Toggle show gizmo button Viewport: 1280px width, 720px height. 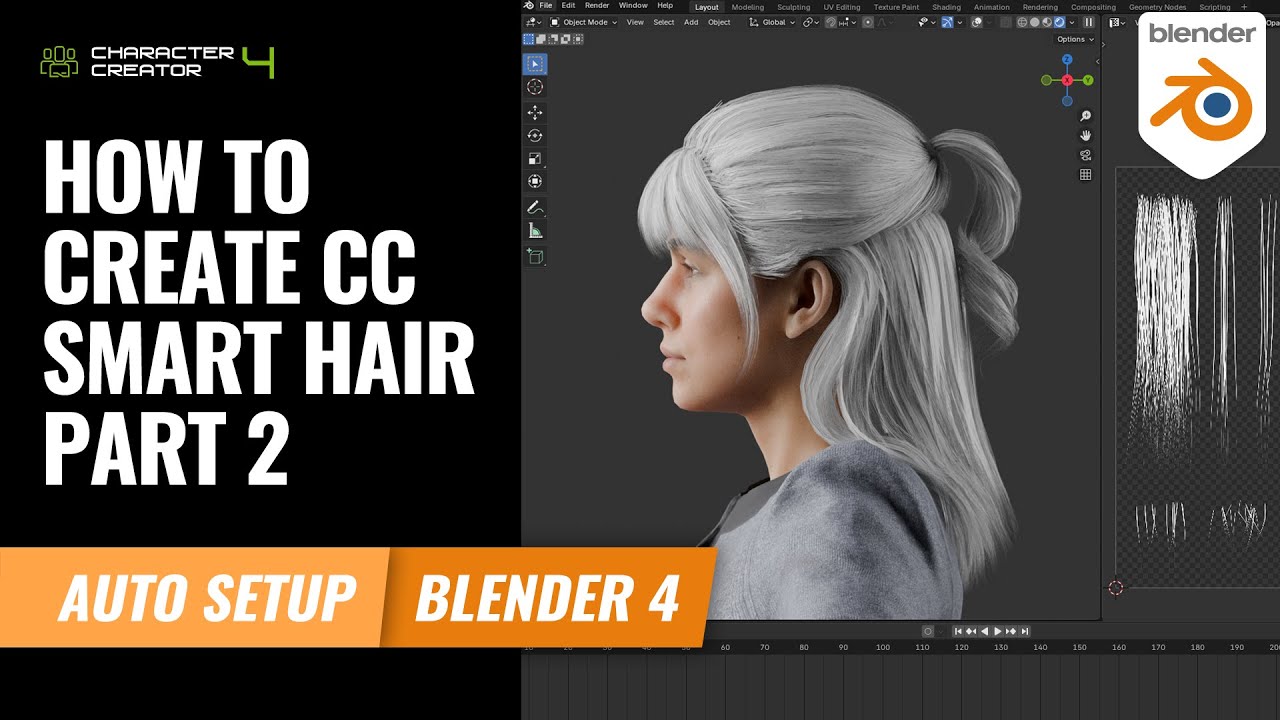coord(947,22)
